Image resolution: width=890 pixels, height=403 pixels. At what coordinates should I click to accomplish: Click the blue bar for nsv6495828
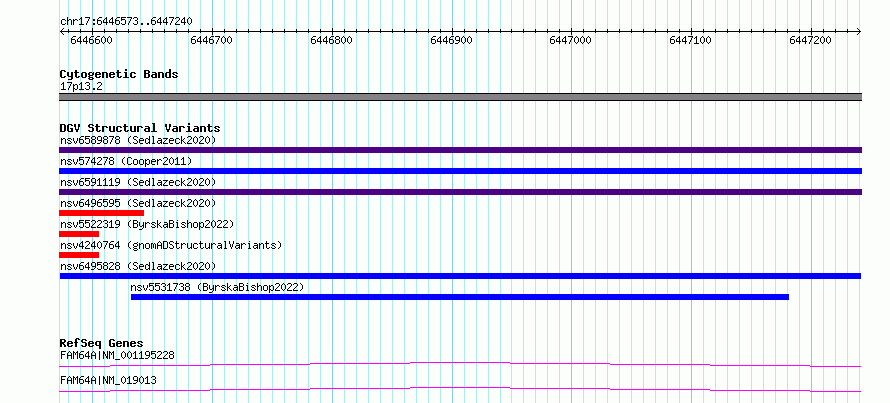pos(460,276)
